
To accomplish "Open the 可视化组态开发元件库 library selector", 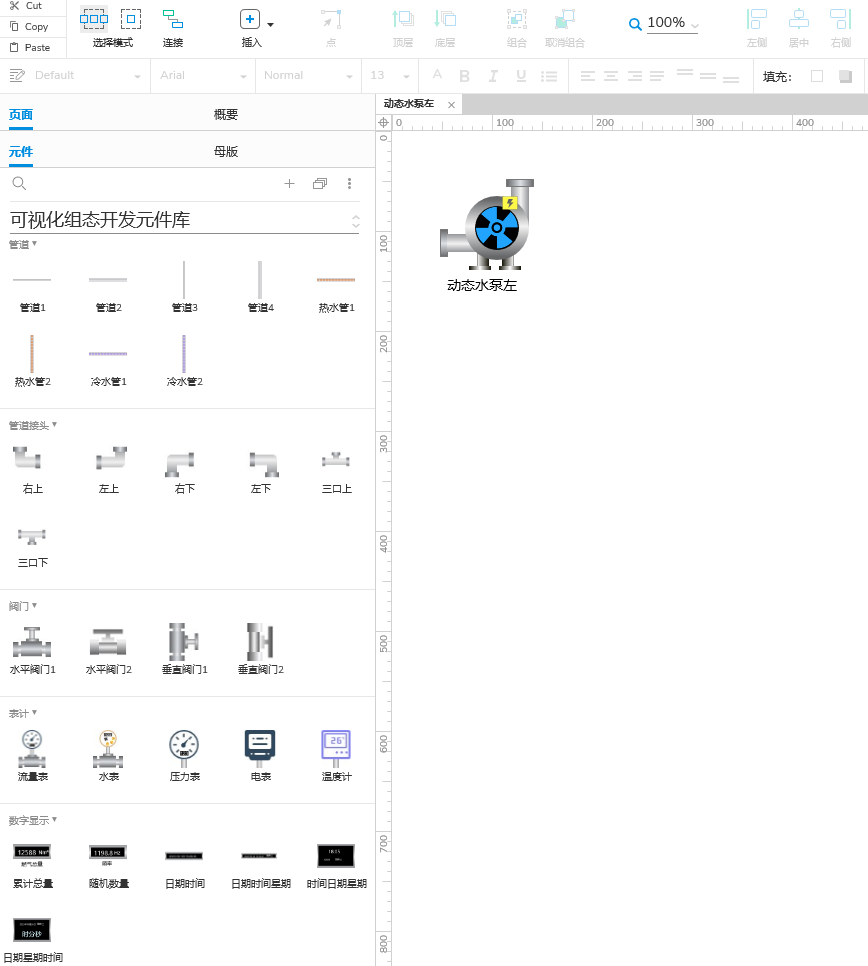I will coord(184,220).
